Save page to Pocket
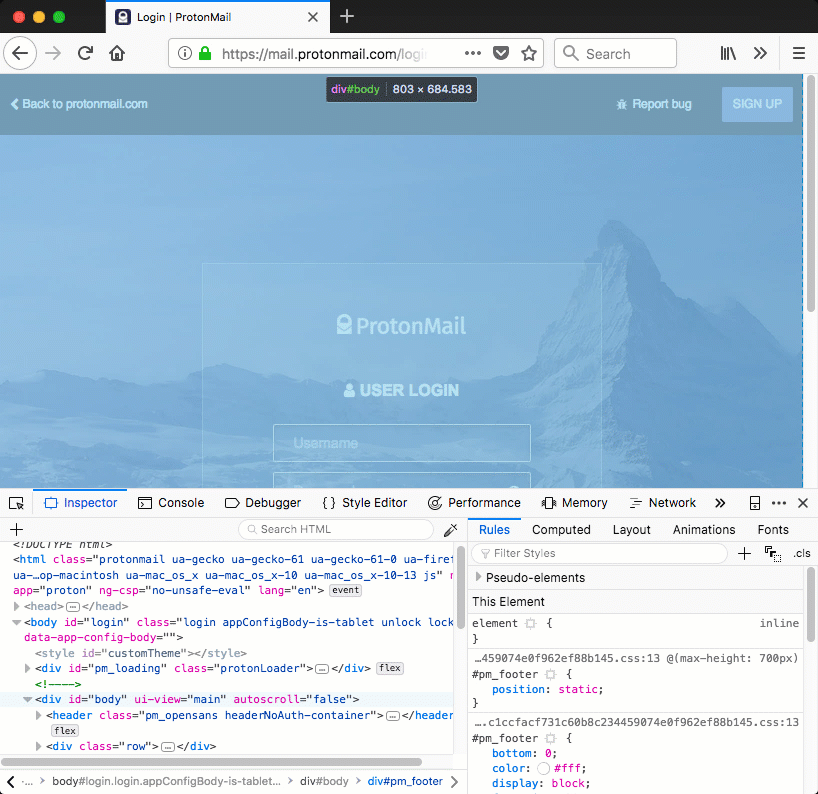The width and height of the screenshot is (818, 794). [501, 53]
